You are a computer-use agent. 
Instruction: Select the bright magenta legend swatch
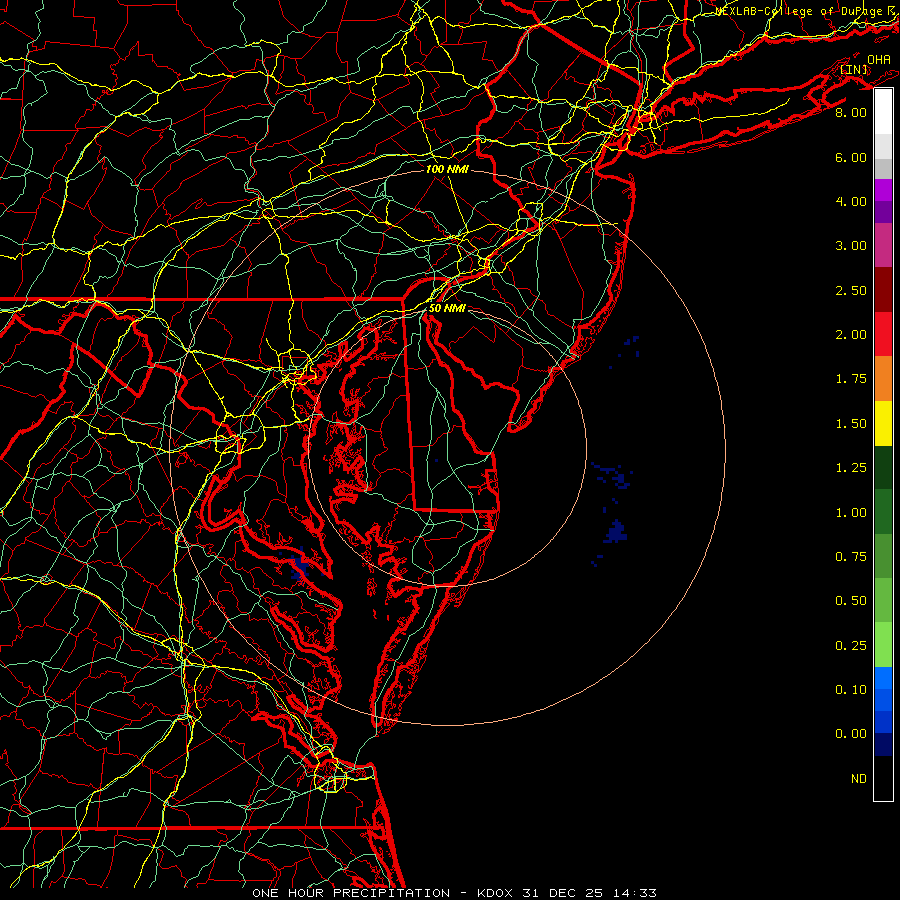(x=883, y=190)
